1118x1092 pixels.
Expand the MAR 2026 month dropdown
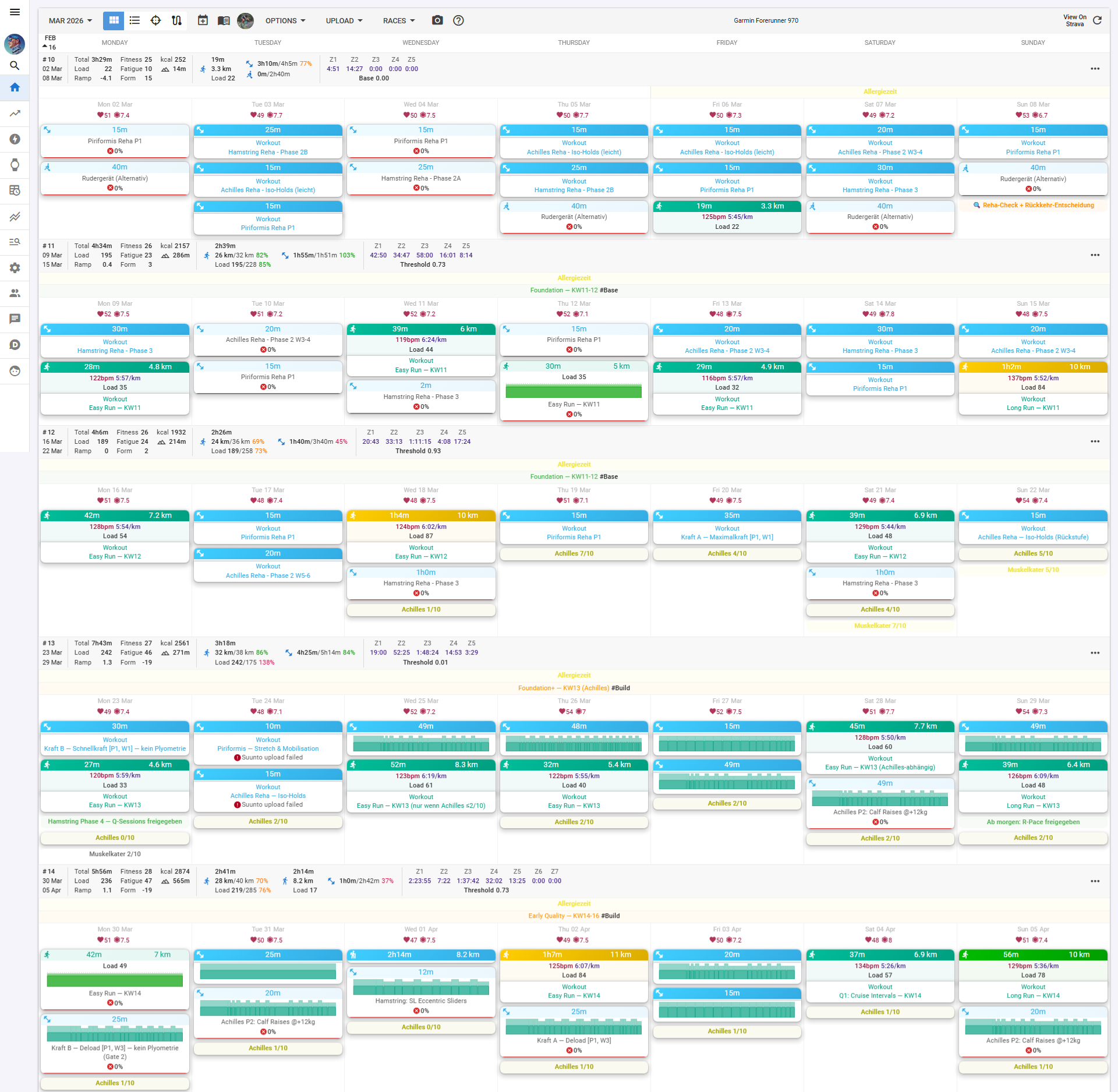tap(70, 20)
